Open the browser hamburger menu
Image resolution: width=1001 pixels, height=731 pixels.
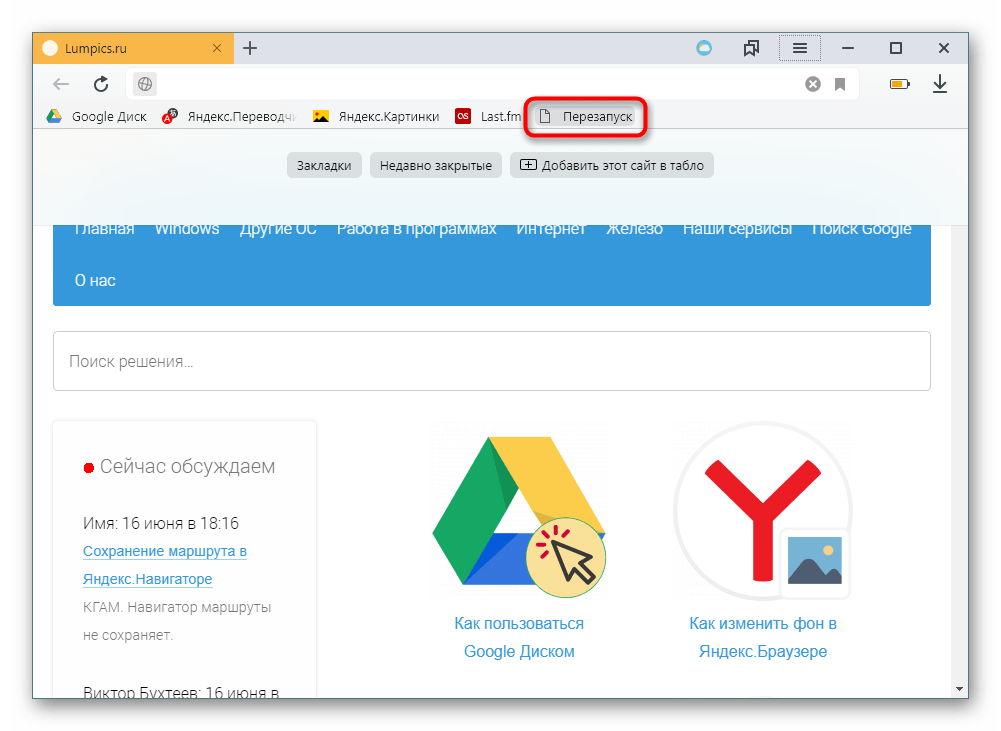(x=800, y=48)
